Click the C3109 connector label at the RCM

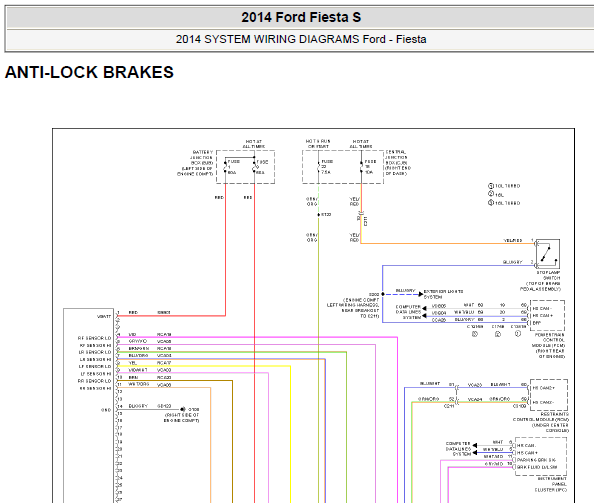tap(519, 406)
